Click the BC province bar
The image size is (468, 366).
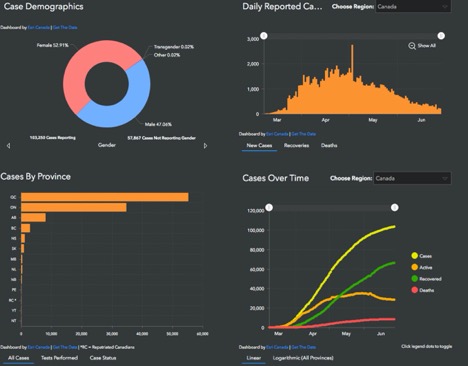pos(25,228)
